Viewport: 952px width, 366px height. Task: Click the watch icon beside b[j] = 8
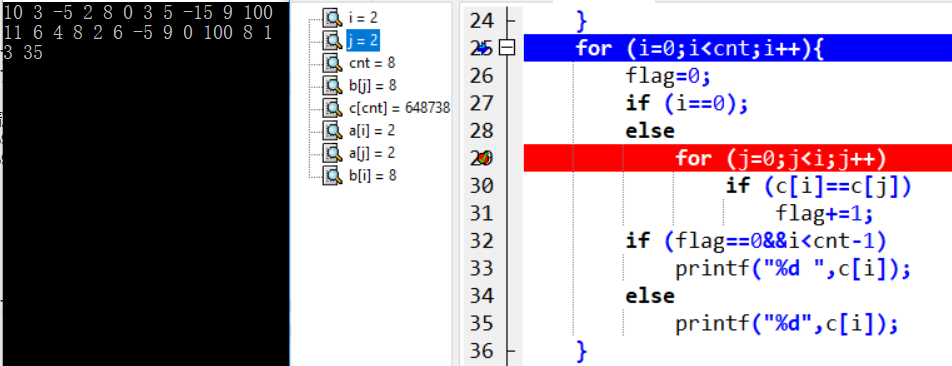(x=333, y=86)
